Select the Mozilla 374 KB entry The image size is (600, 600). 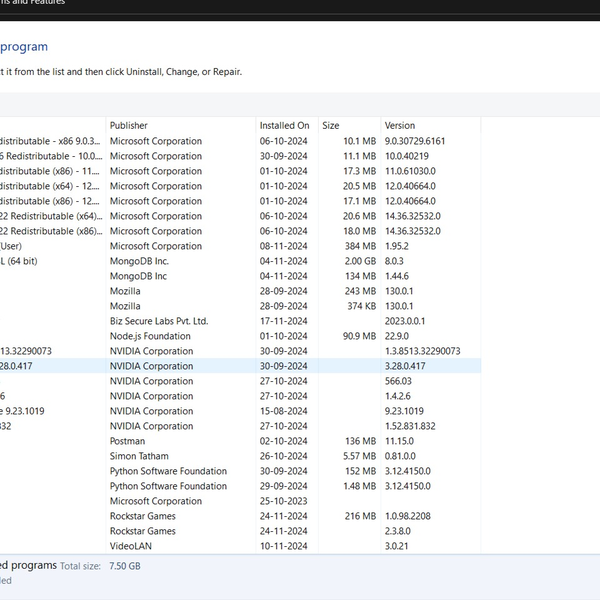125,306
